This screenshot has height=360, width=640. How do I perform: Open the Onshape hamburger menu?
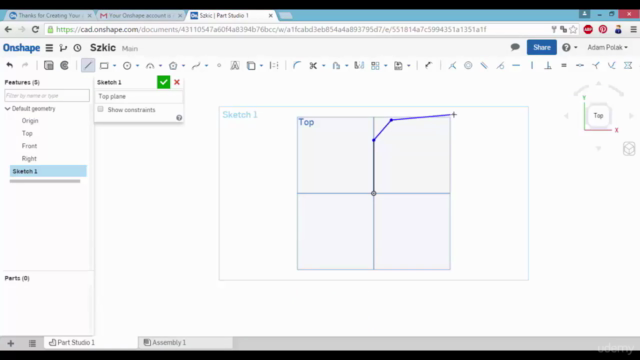49,48
